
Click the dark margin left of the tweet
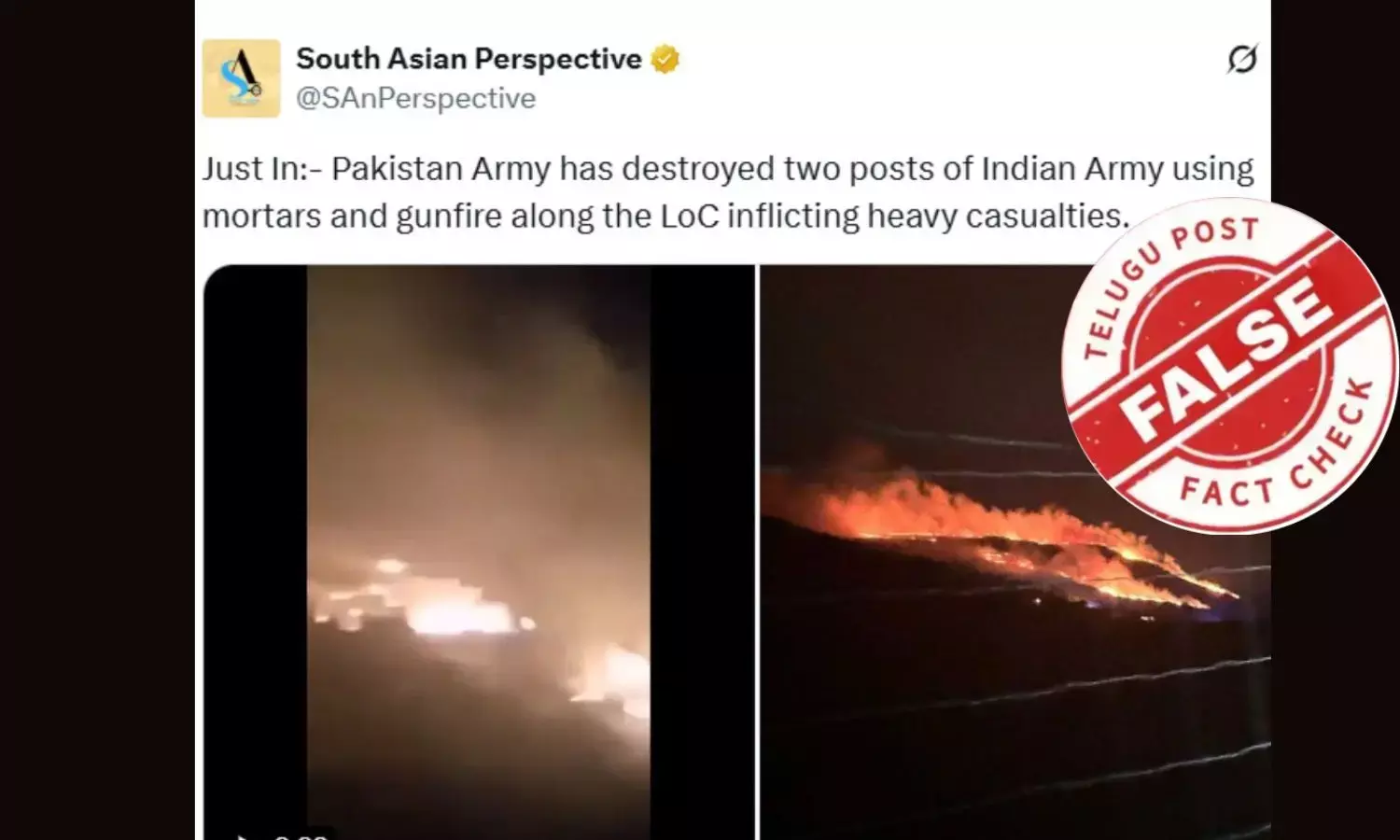[x=97, y=420]
